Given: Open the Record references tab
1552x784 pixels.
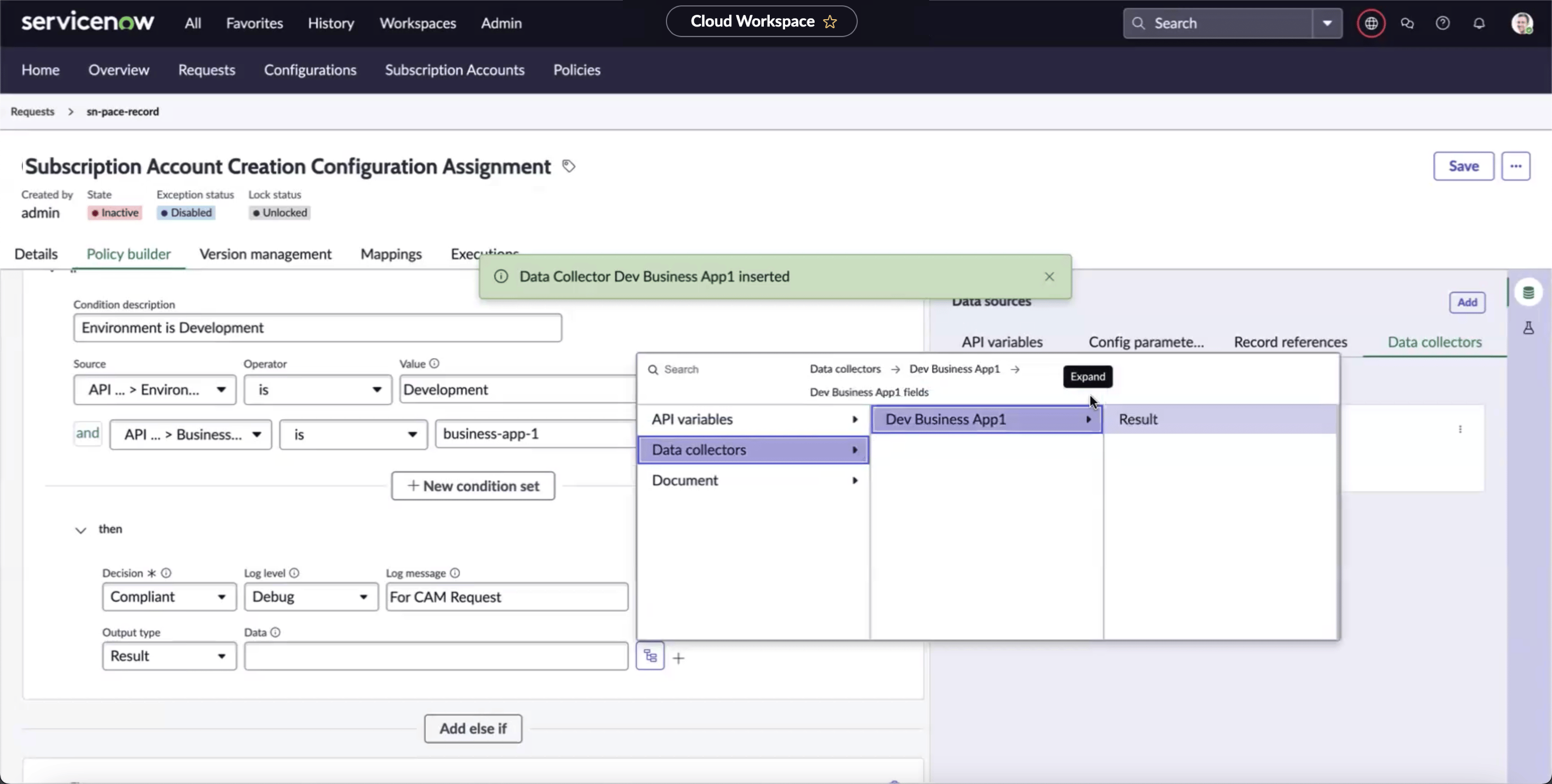Looking at the screenshot, I should click(x=1291, y=342).
